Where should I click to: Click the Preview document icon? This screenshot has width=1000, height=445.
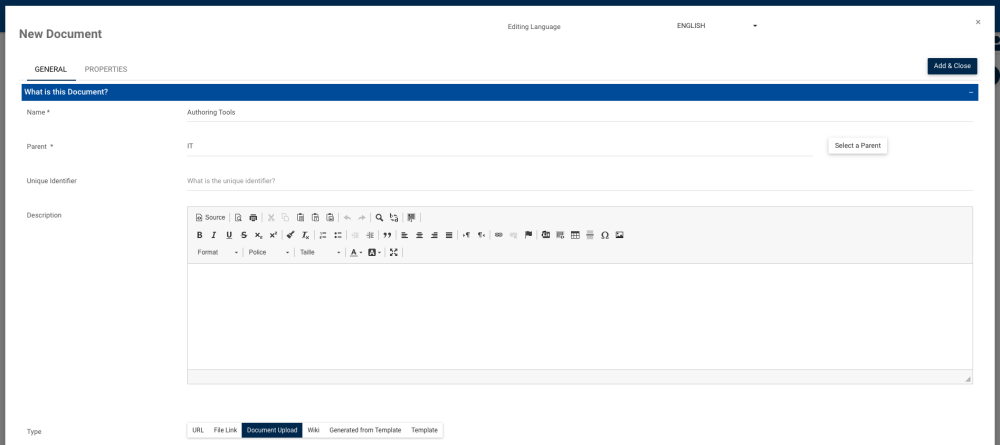click(x=238, y=217)
